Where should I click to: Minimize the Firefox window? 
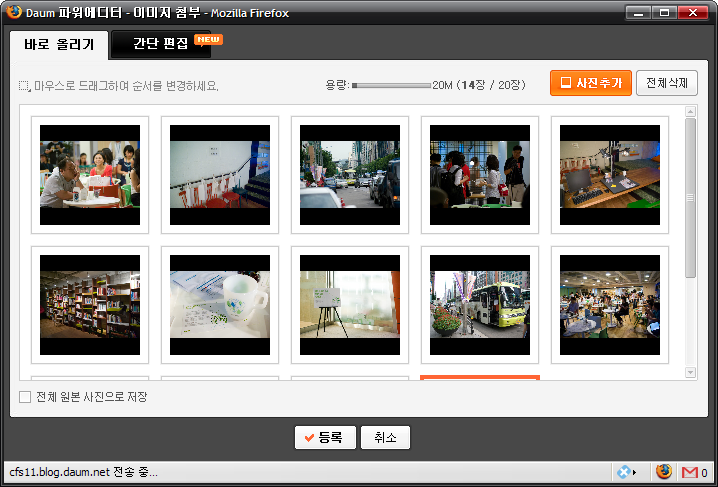[638, 12]
